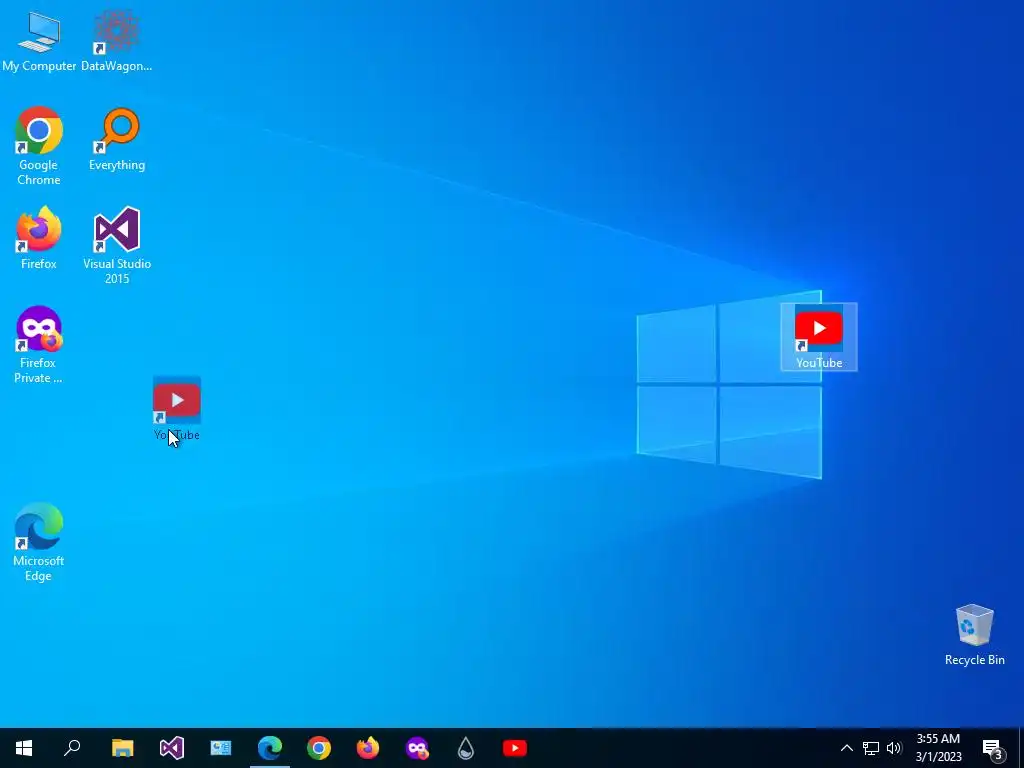Select the DataWagon desktop shortcut
The image size is (1024, 768).
point(116,40)
